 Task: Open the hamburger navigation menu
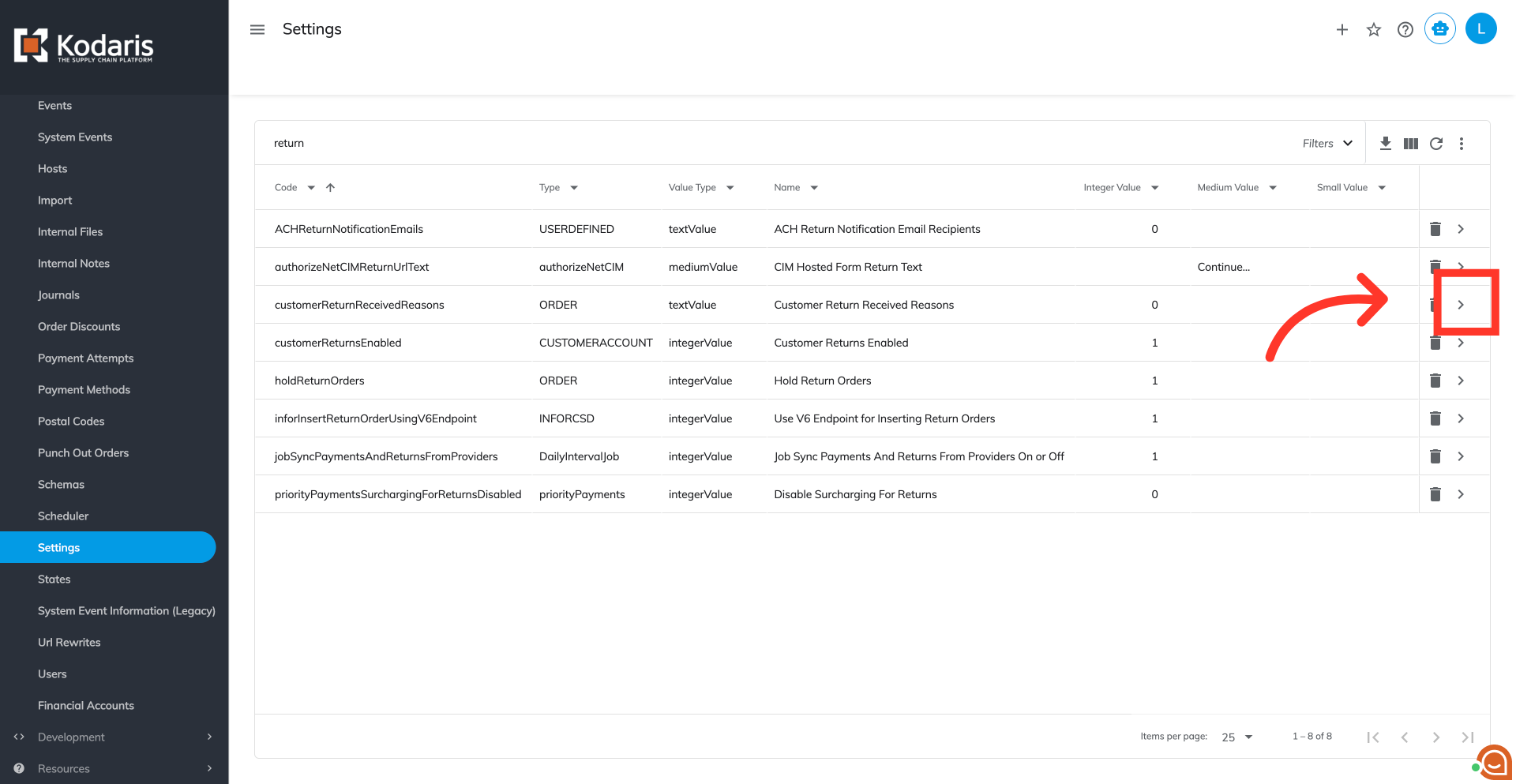tap(257, 29)
